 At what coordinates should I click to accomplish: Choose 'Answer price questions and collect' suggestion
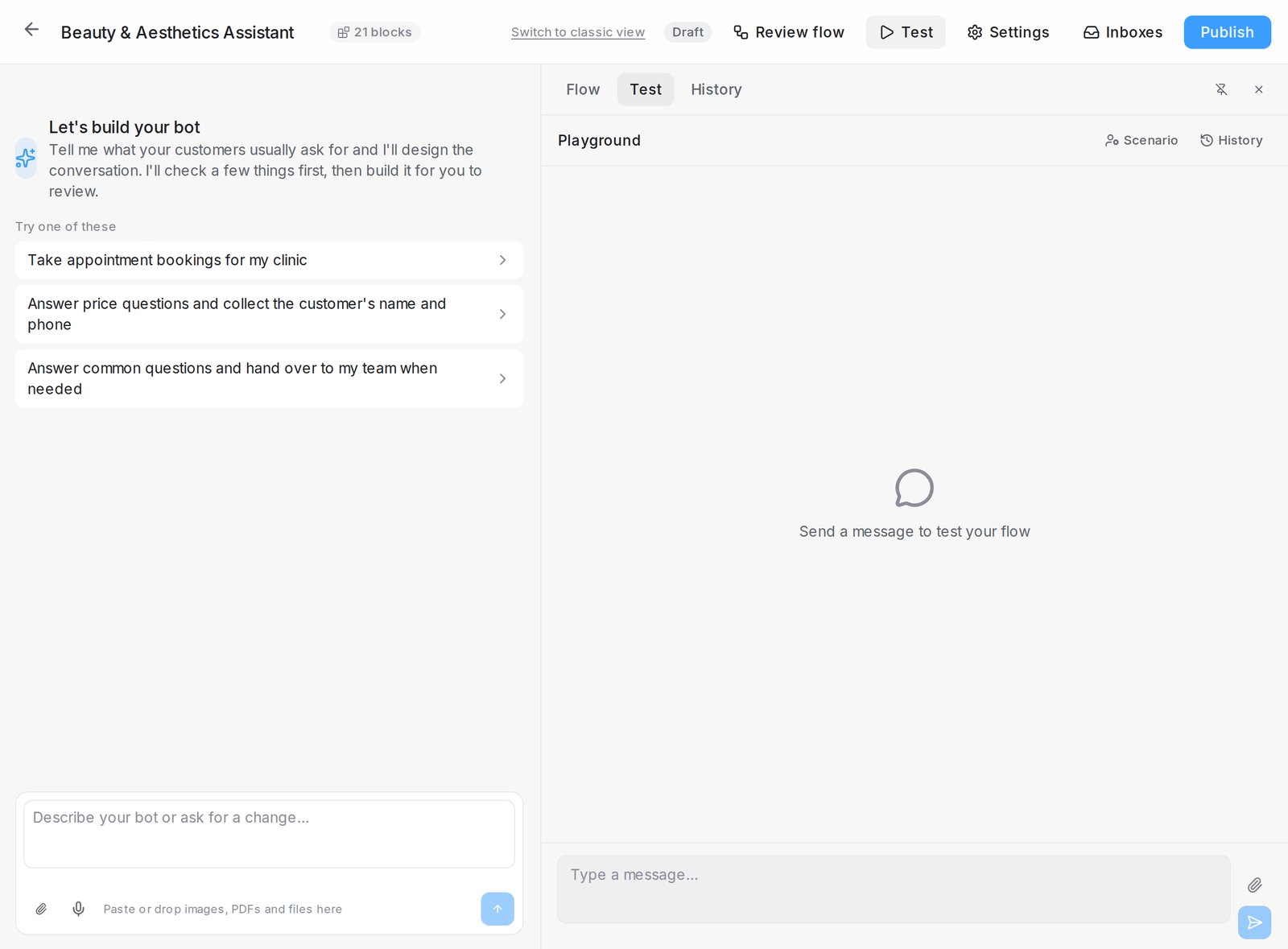tap(269, 314)
